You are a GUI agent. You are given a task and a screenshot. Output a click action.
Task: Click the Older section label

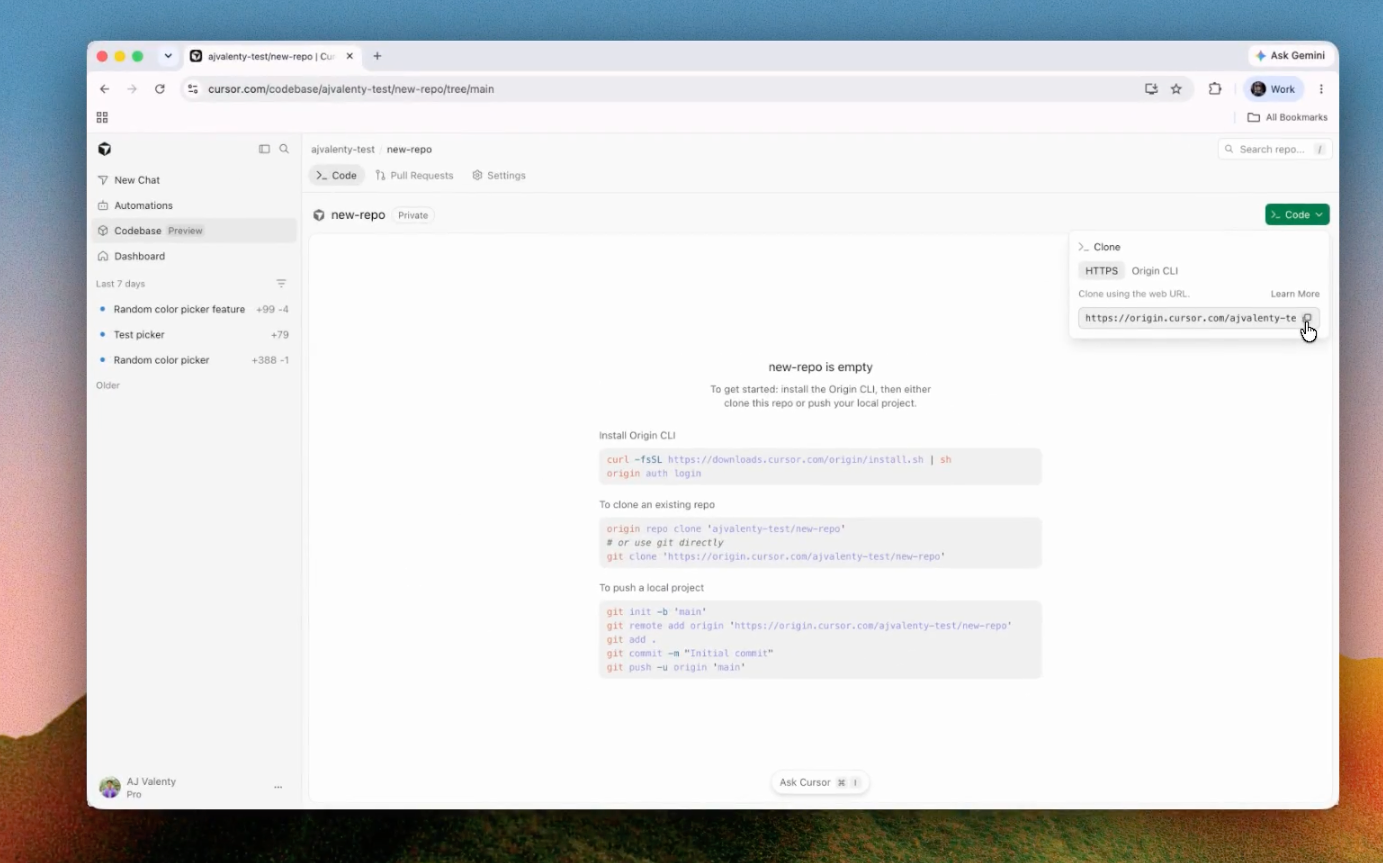(x=107, y=385)
